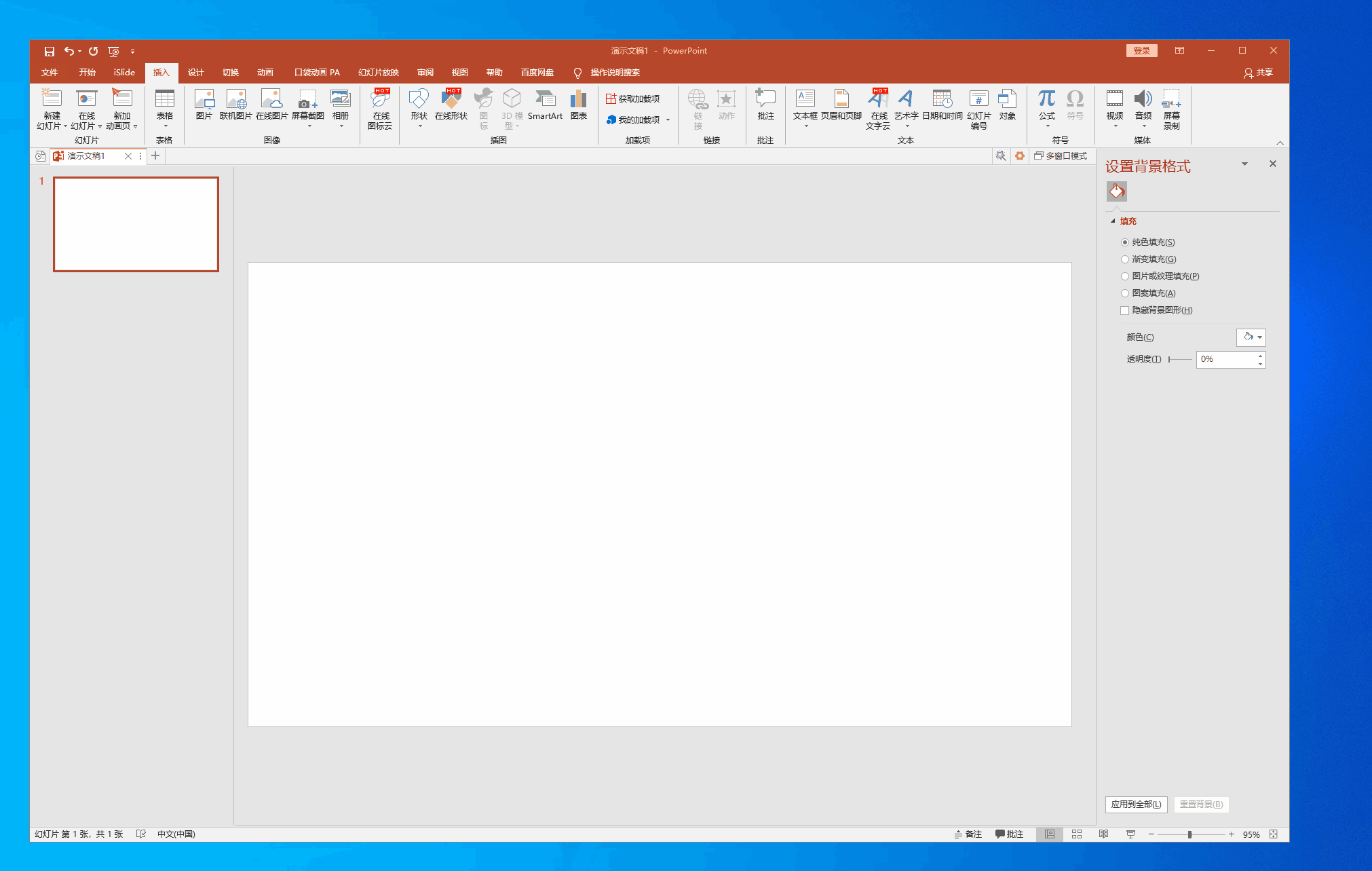Screen dimensions: 1372x871
Task: Collapse the ribbon with the chevron
Action: [x=1280, y=143]
